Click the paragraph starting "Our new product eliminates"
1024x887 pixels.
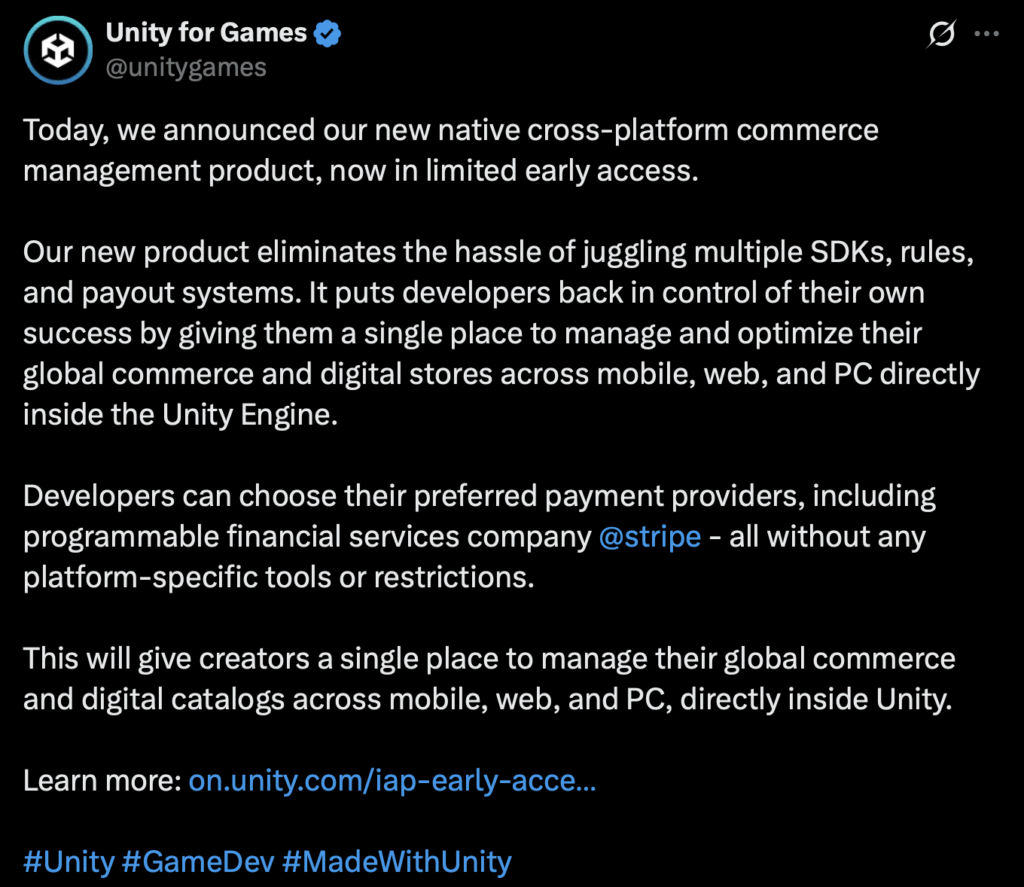tap(500, 333)
